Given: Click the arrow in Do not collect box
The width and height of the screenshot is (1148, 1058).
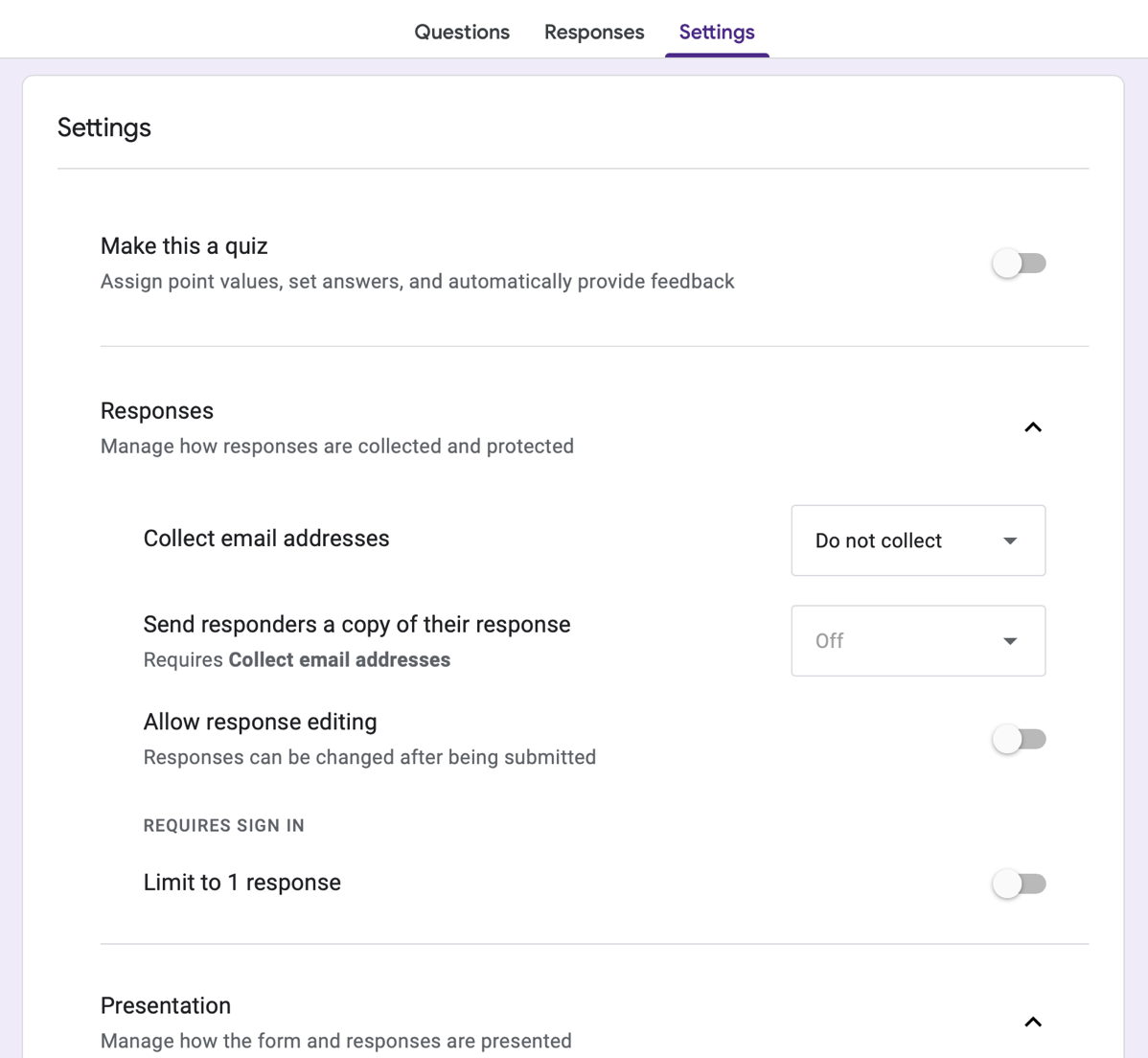Looking at the screenshot, I should (x=1010, y=541).
